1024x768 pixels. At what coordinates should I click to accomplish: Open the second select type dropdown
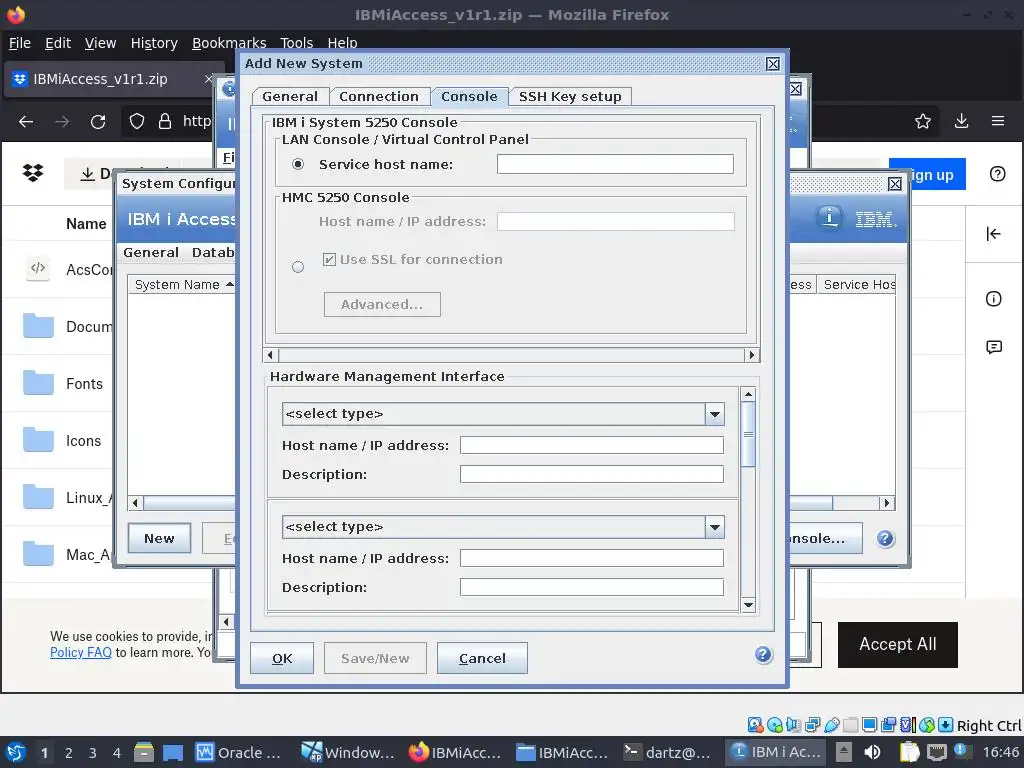click(x=715, y=527)
